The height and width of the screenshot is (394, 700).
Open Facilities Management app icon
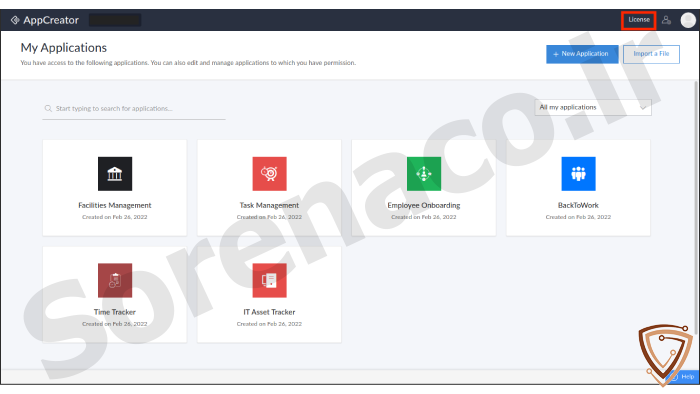[115, 174]
